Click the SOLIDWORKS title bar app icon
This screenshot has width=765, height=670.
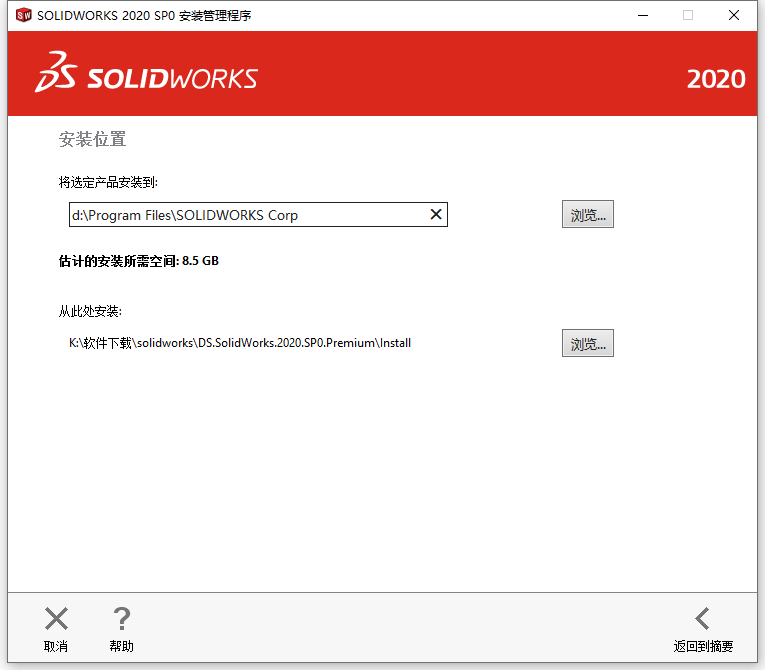[x=23, y=15]
